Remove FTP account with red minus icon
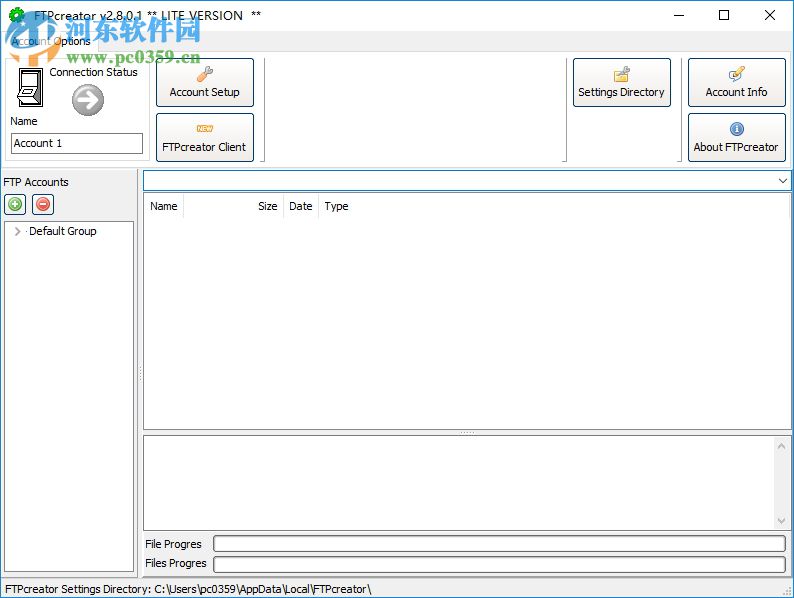 [x=43, y=205]
